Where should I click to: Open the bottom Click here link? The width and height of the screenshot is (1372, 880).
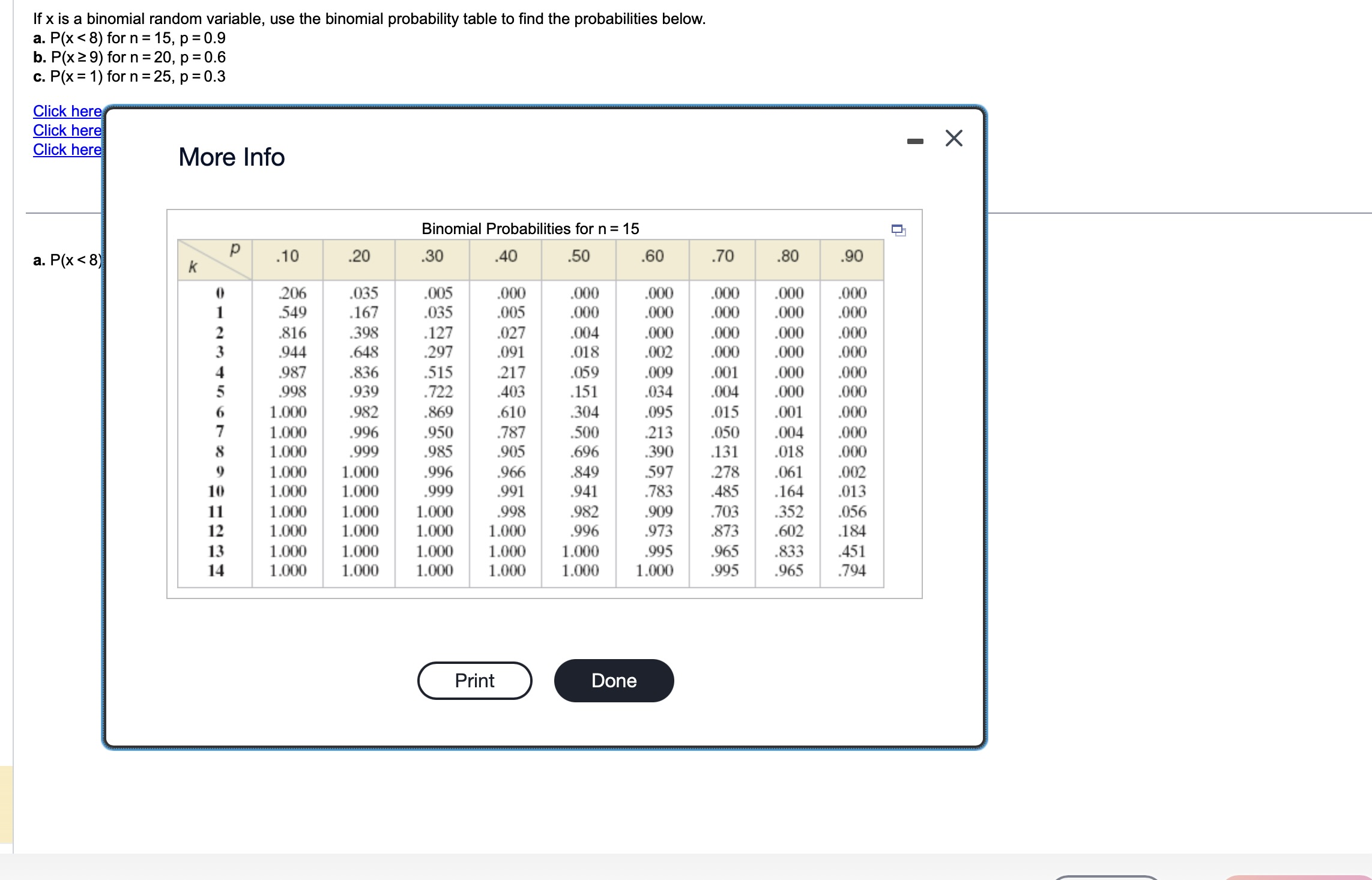tap(67, 149)
